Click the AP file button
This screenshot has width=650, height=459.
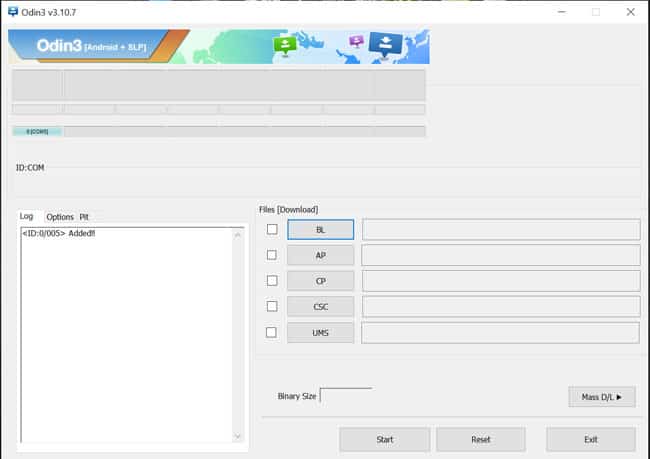(320, 255)
